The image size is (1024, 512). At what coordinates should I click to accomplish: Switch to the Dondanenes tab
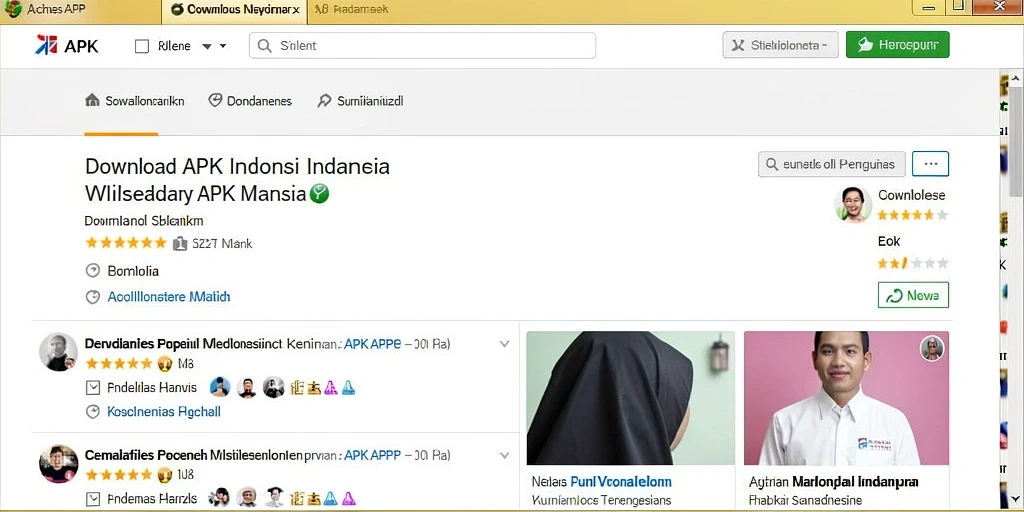tap(250, 101)
